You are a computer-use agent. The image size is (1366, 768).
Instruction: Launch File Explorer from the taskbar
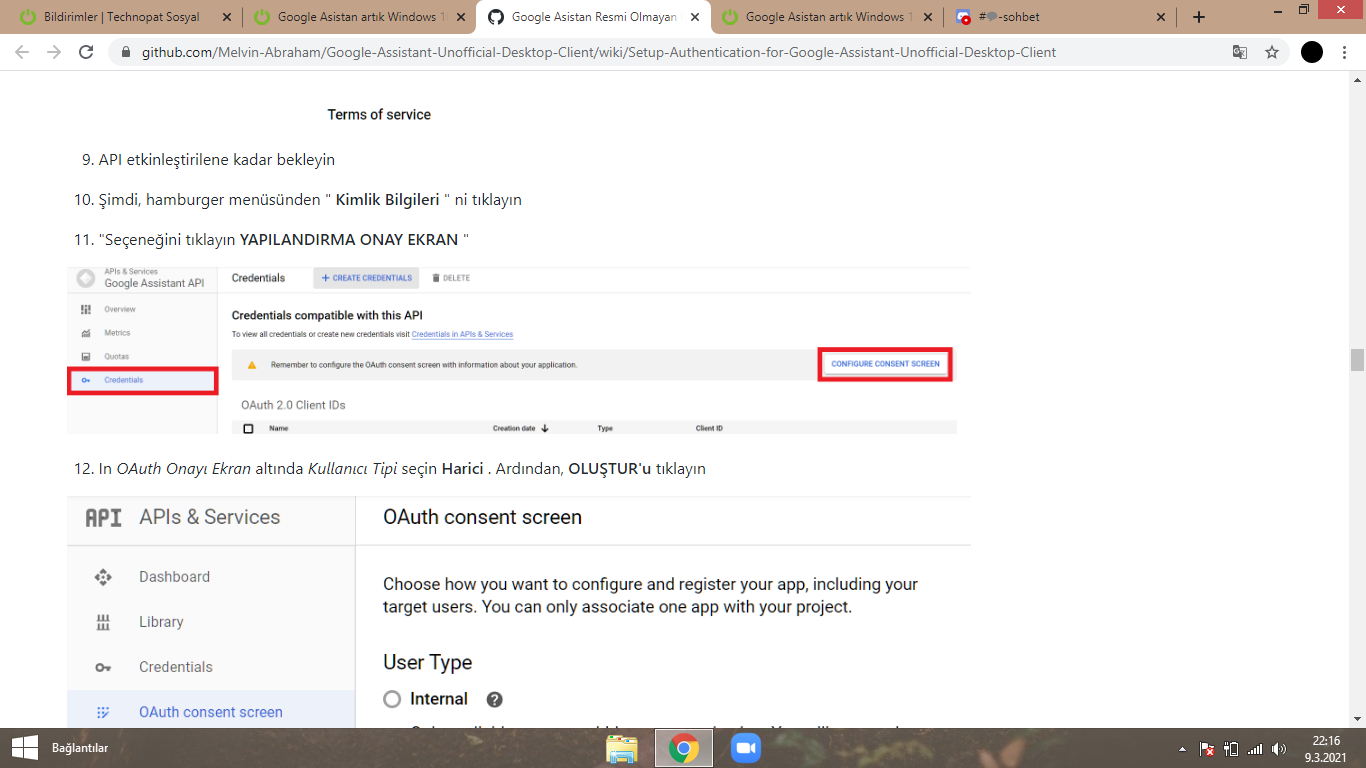622,748
